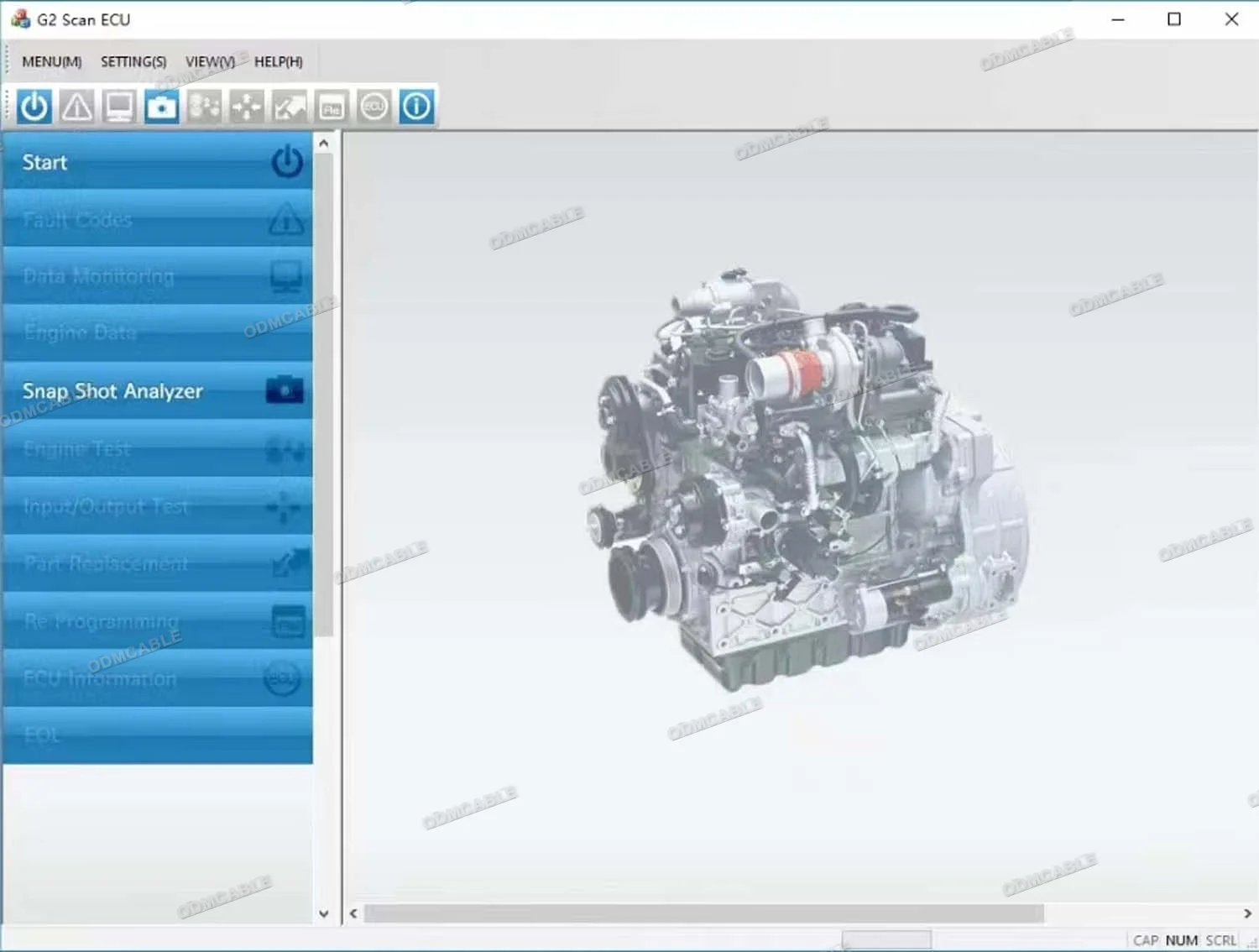Viewport: 1259px width, 952px height.
Task: Click the Re Programming toolbar icon
Action: point(332,107)
